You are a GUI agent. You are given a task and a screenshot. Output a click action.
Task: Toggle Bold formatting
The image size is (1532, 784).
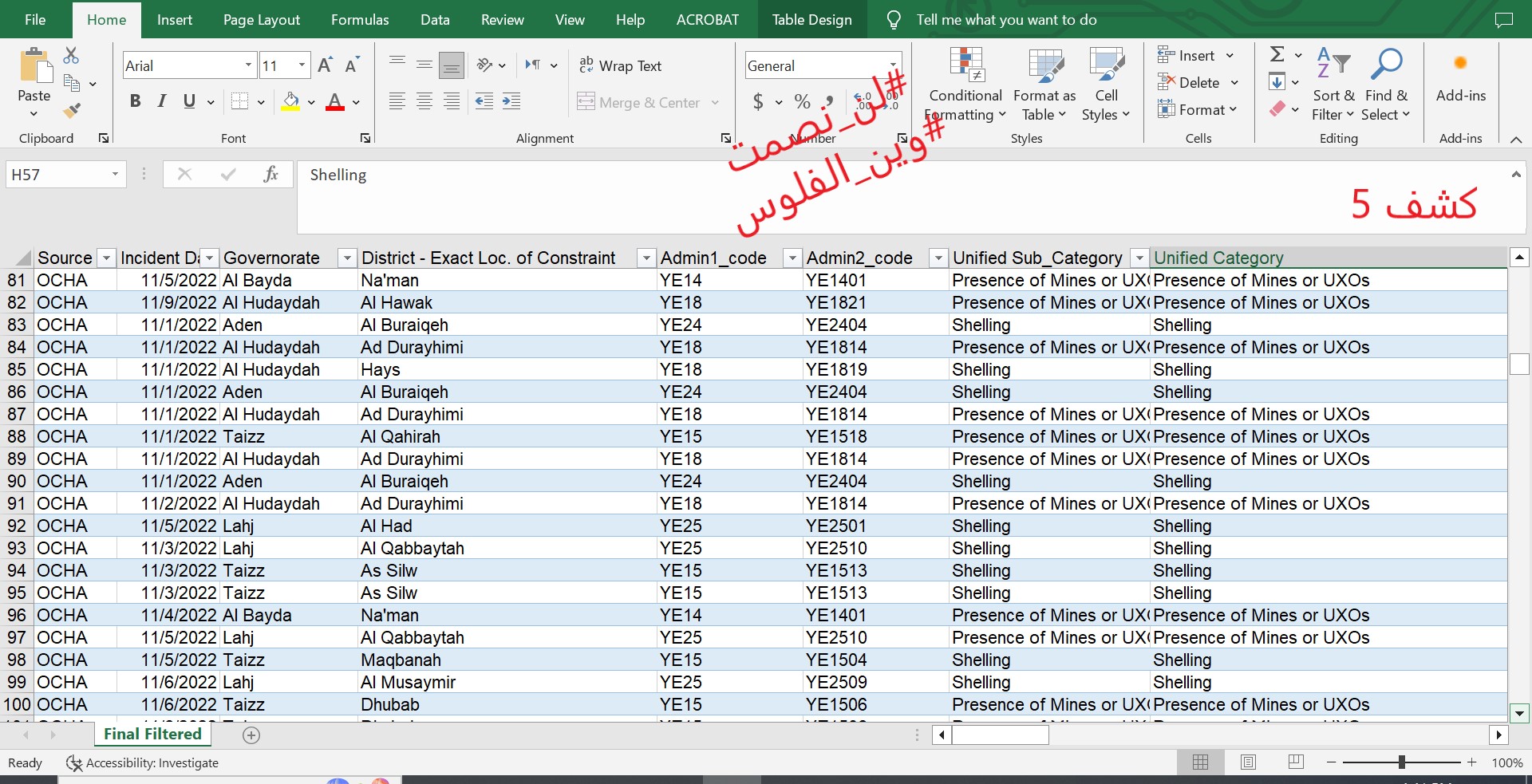135,101
